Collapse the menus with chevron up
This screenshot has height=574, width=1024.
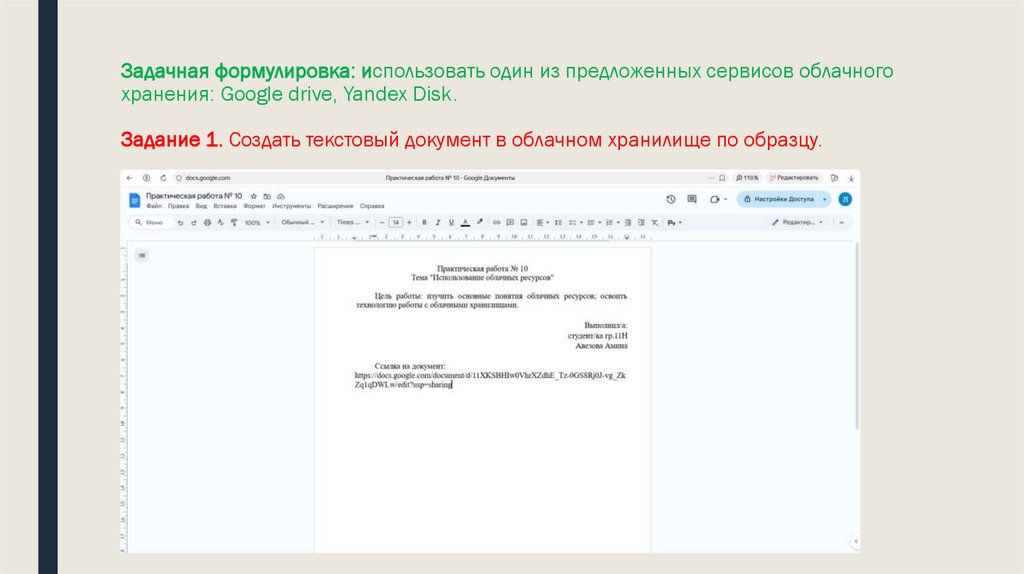click(841, 223)
